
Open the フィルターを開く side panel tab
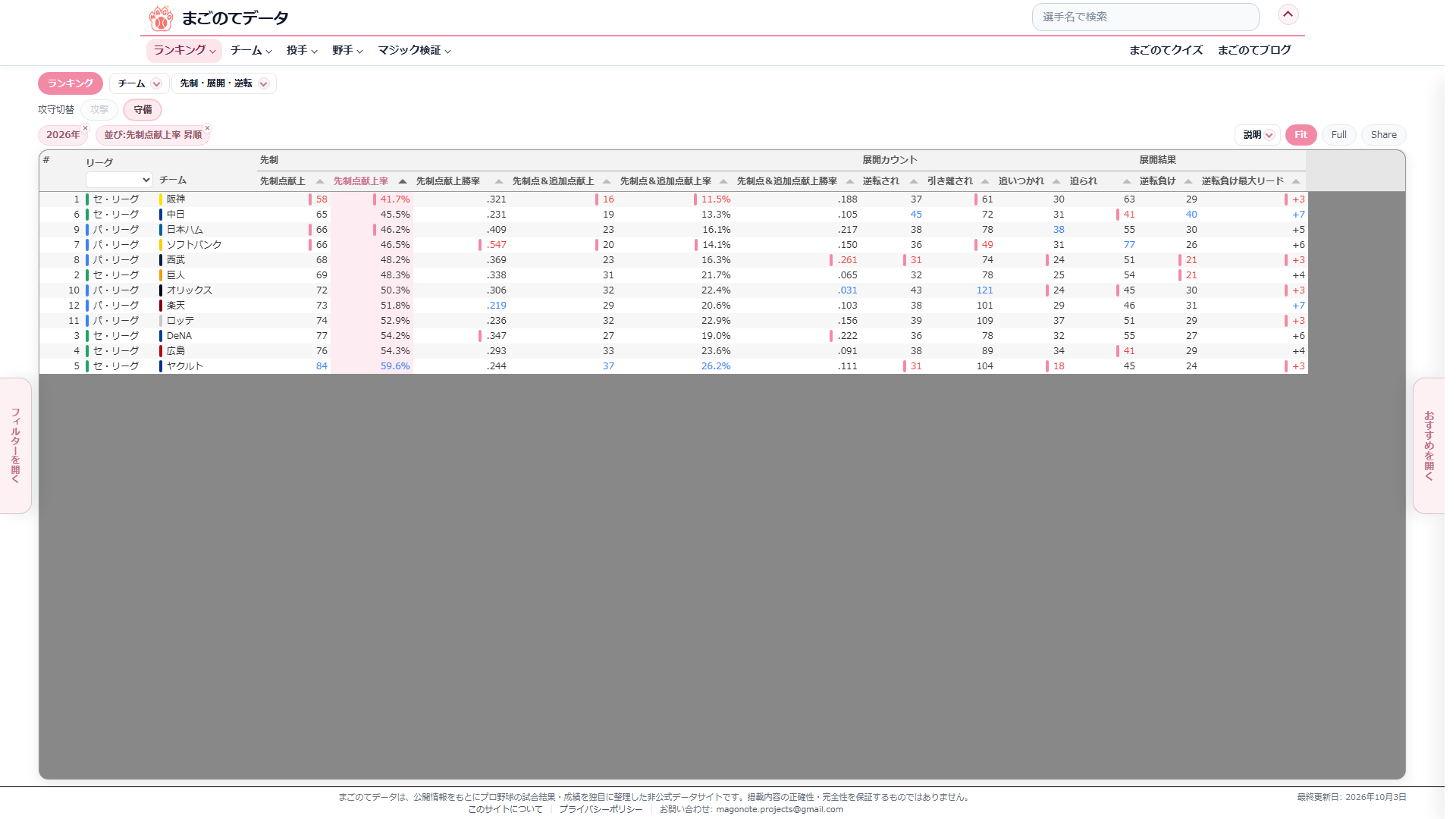coord(15,445)
